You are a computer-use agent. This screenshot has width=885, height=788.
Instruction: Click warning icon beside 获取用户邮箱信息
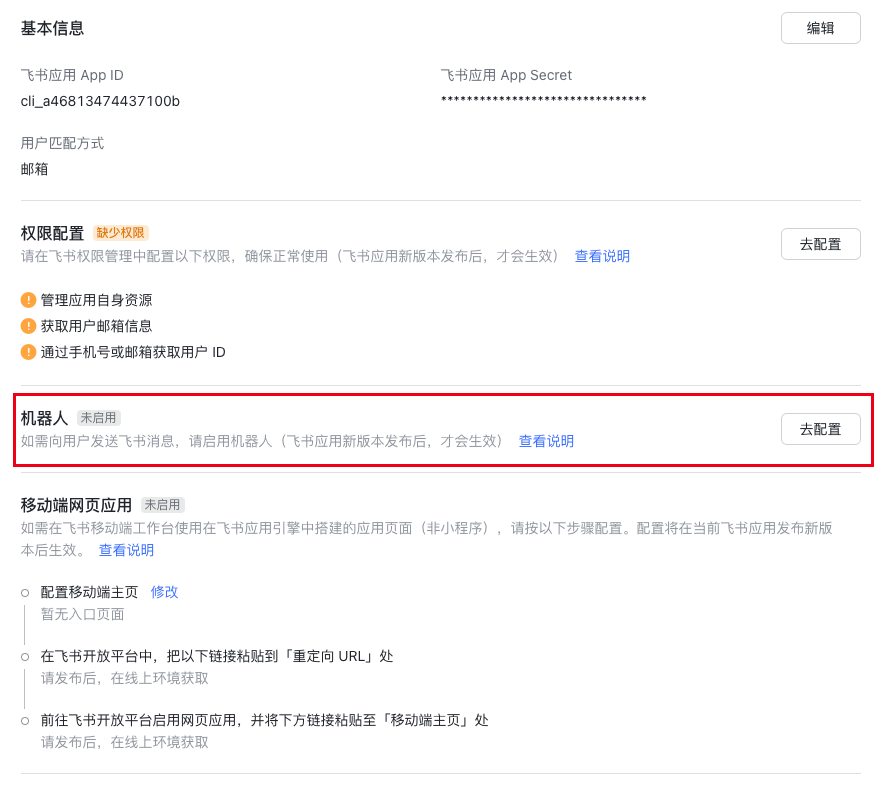click(28, 326)
